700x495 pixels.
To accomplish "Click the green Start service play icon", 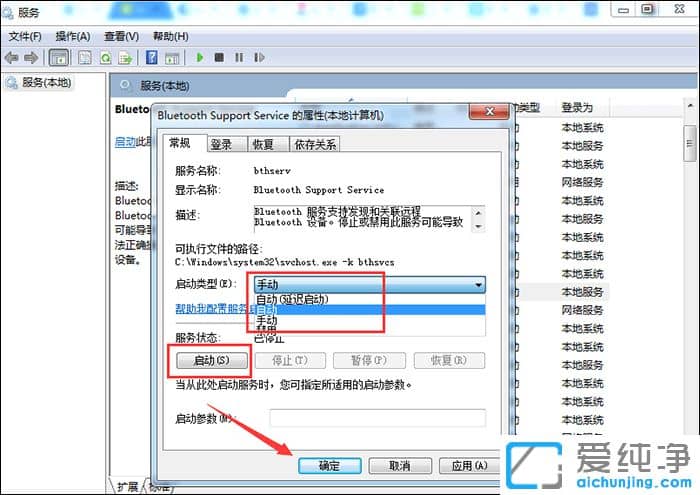I will point(200,58).
